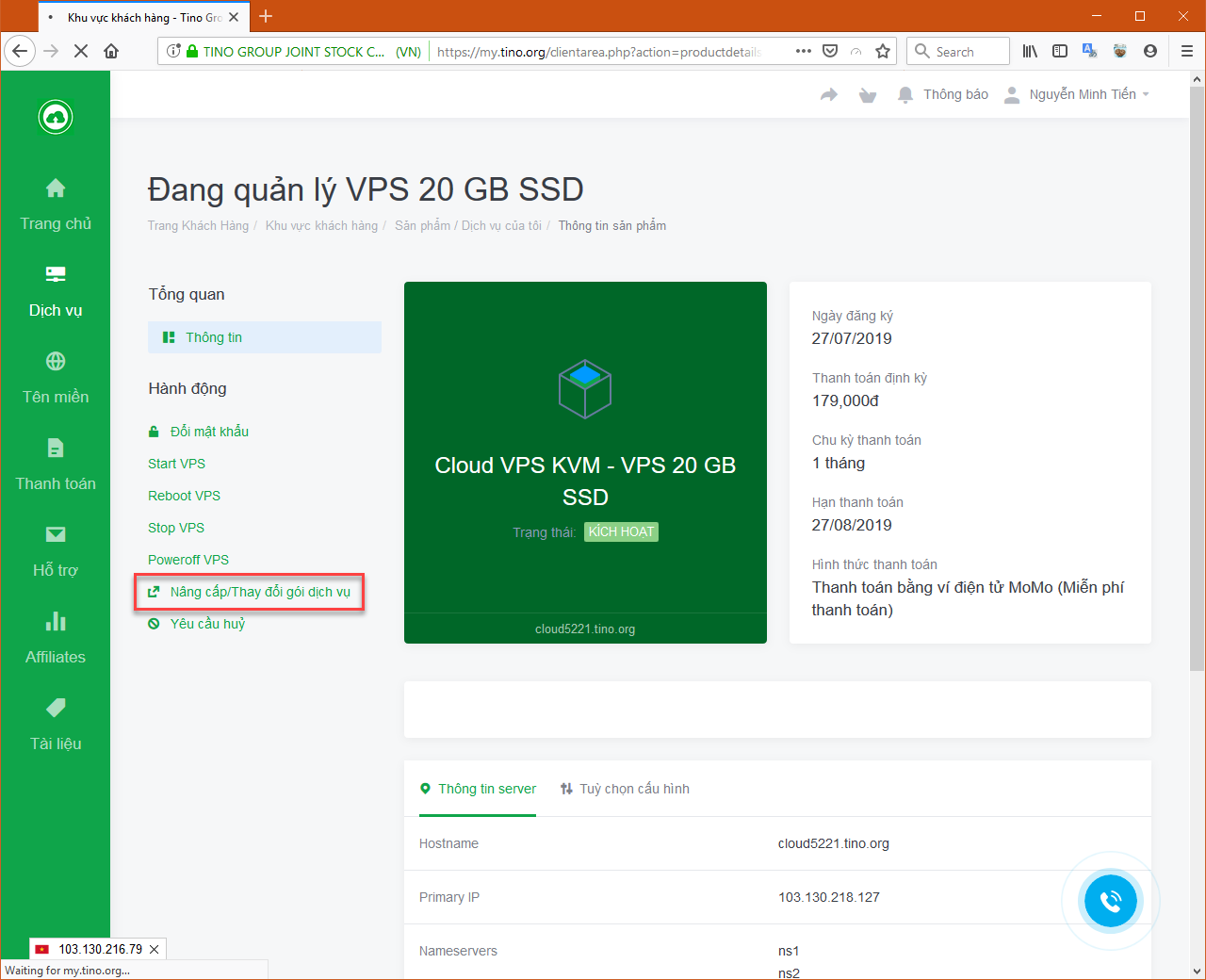Viewport: 1206px width, 980px height.
Task: Select the Thông tin server tab
Action: pos(478,789)
